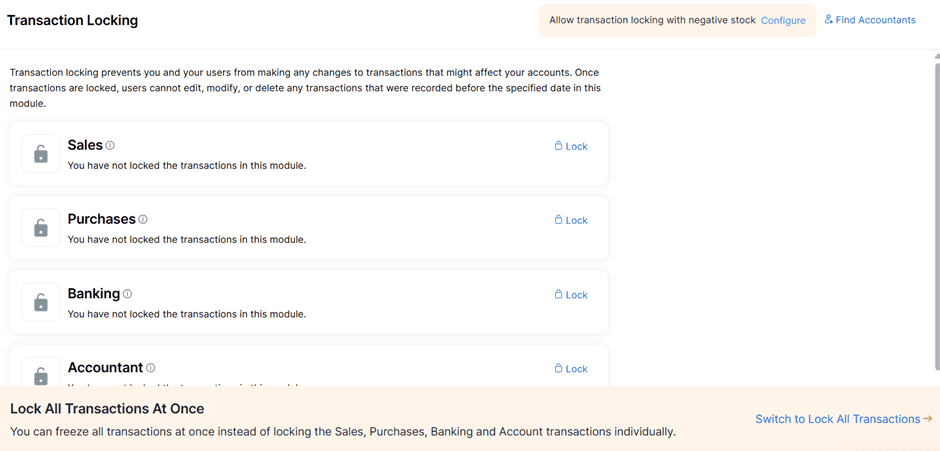Image resolution: width=940 pixels, height=451 pixels.
Task: Lock the Sales module transactions
Action: coord(571,146)
